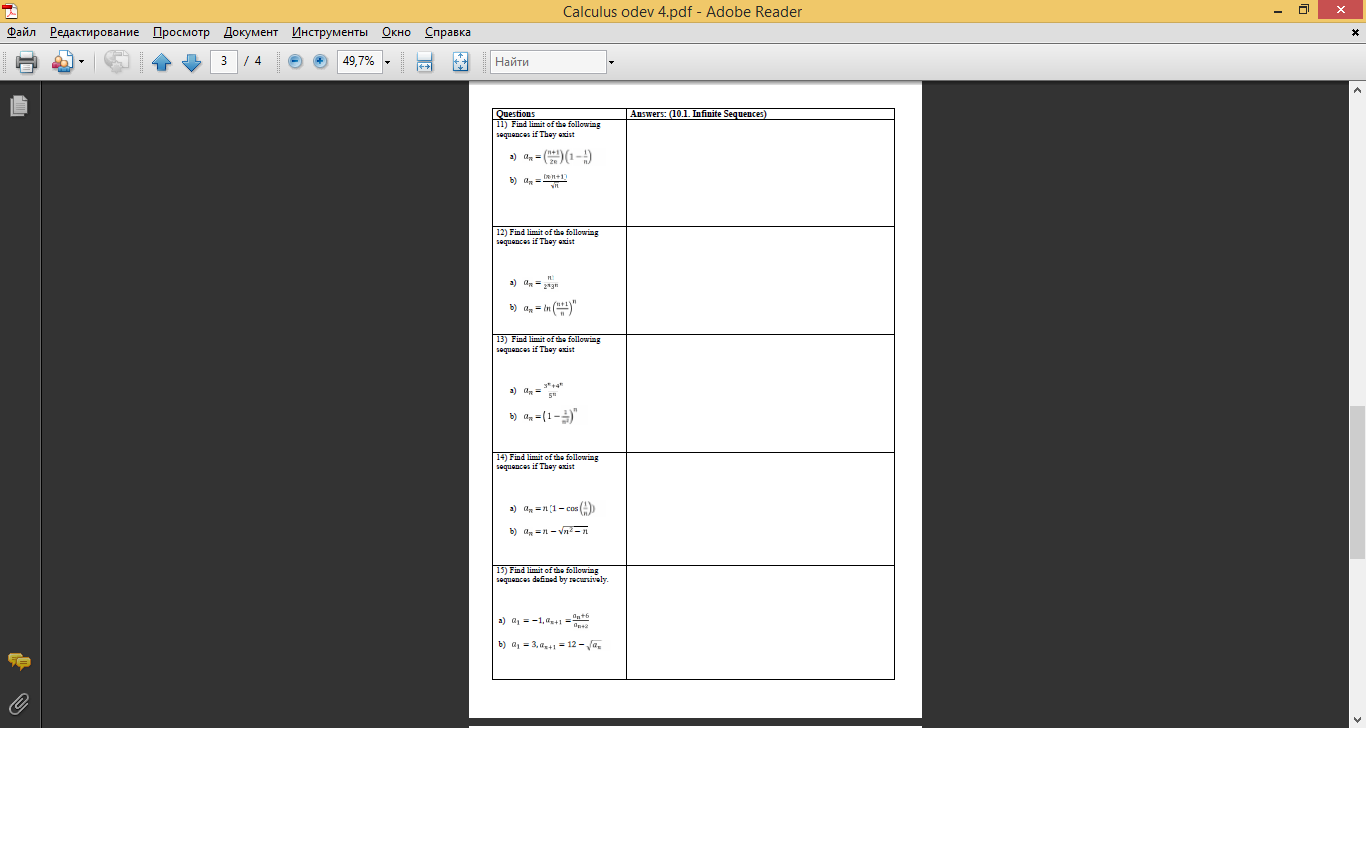Open the Файл menu
The image size is (1366, 860).
pos(21,32)
